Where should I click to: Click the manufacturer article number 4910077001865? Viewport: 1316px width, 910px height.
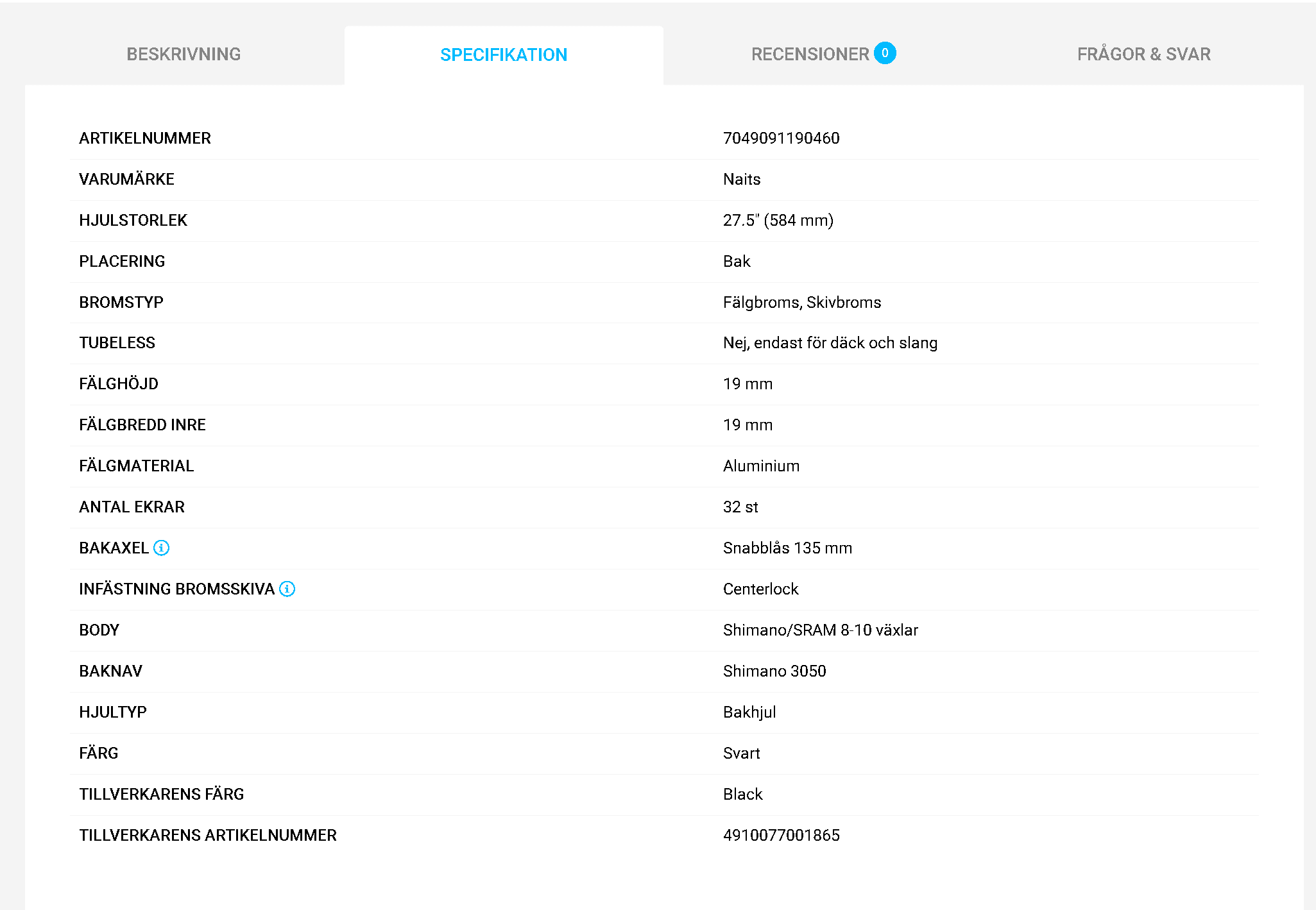point(781,835)
